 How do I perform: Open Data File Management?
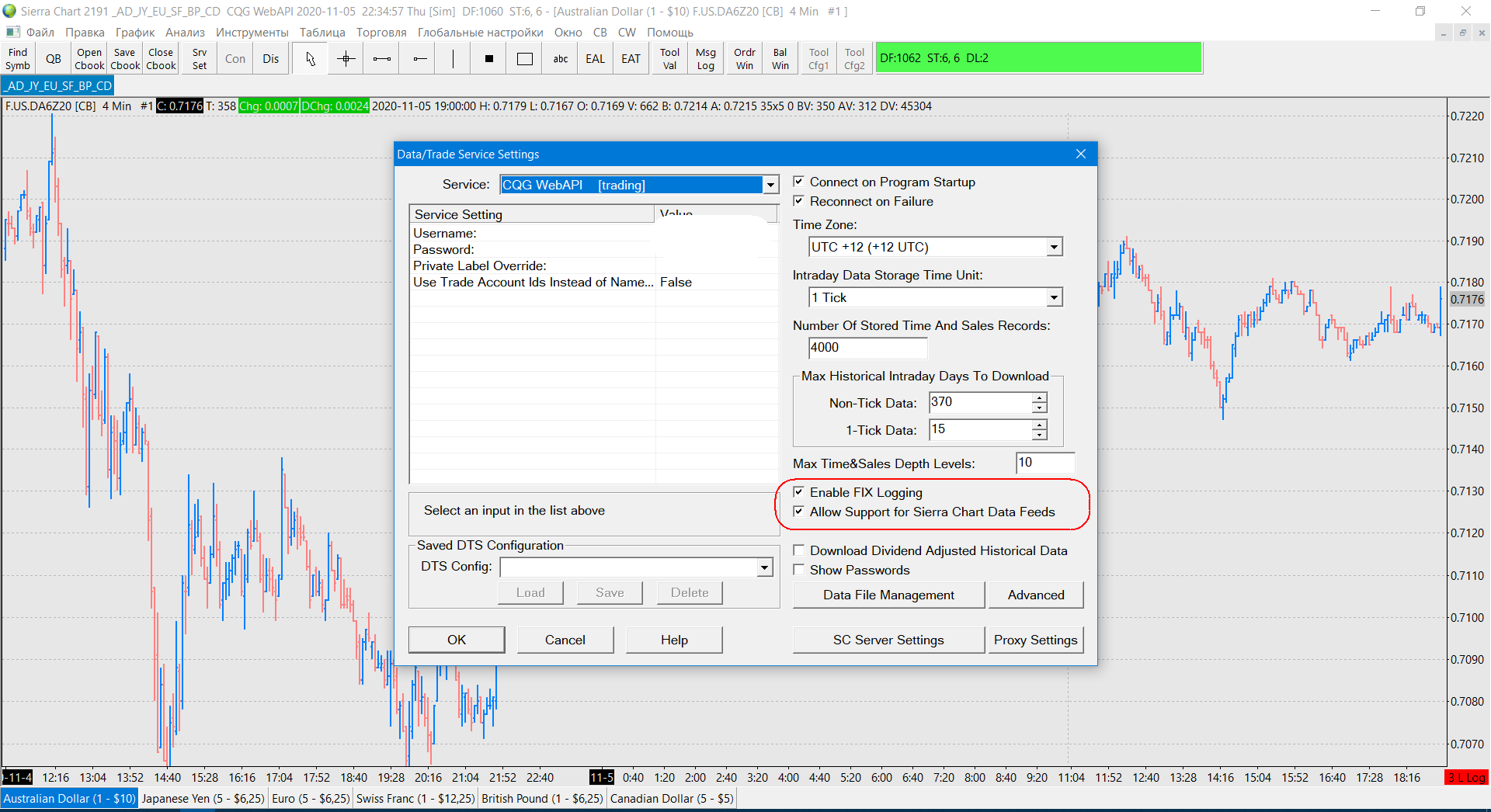click(x=888, y=595)
